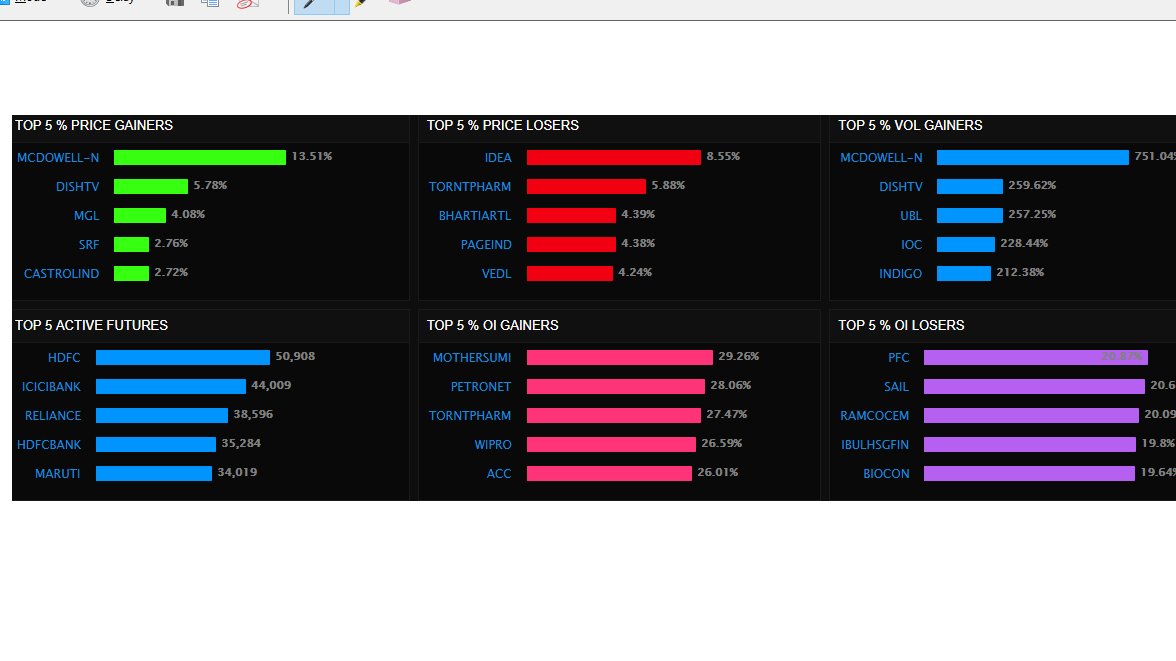Click the red bar beside PAGEIND
Screen dimensions: 1176x661
[571, 245]
